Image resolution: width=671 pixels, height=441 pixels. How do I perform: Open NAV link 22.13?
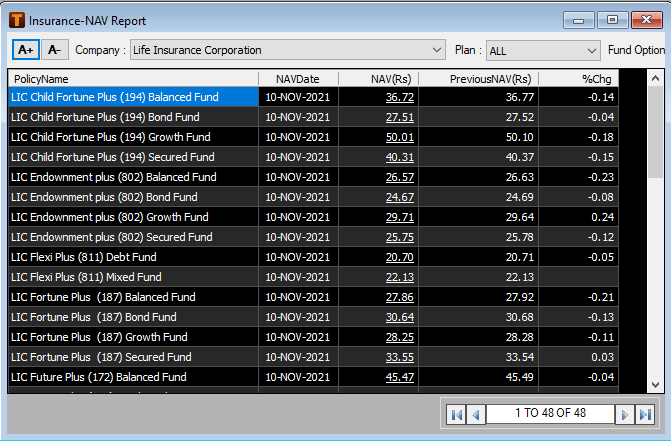click(x=400, y=277)
